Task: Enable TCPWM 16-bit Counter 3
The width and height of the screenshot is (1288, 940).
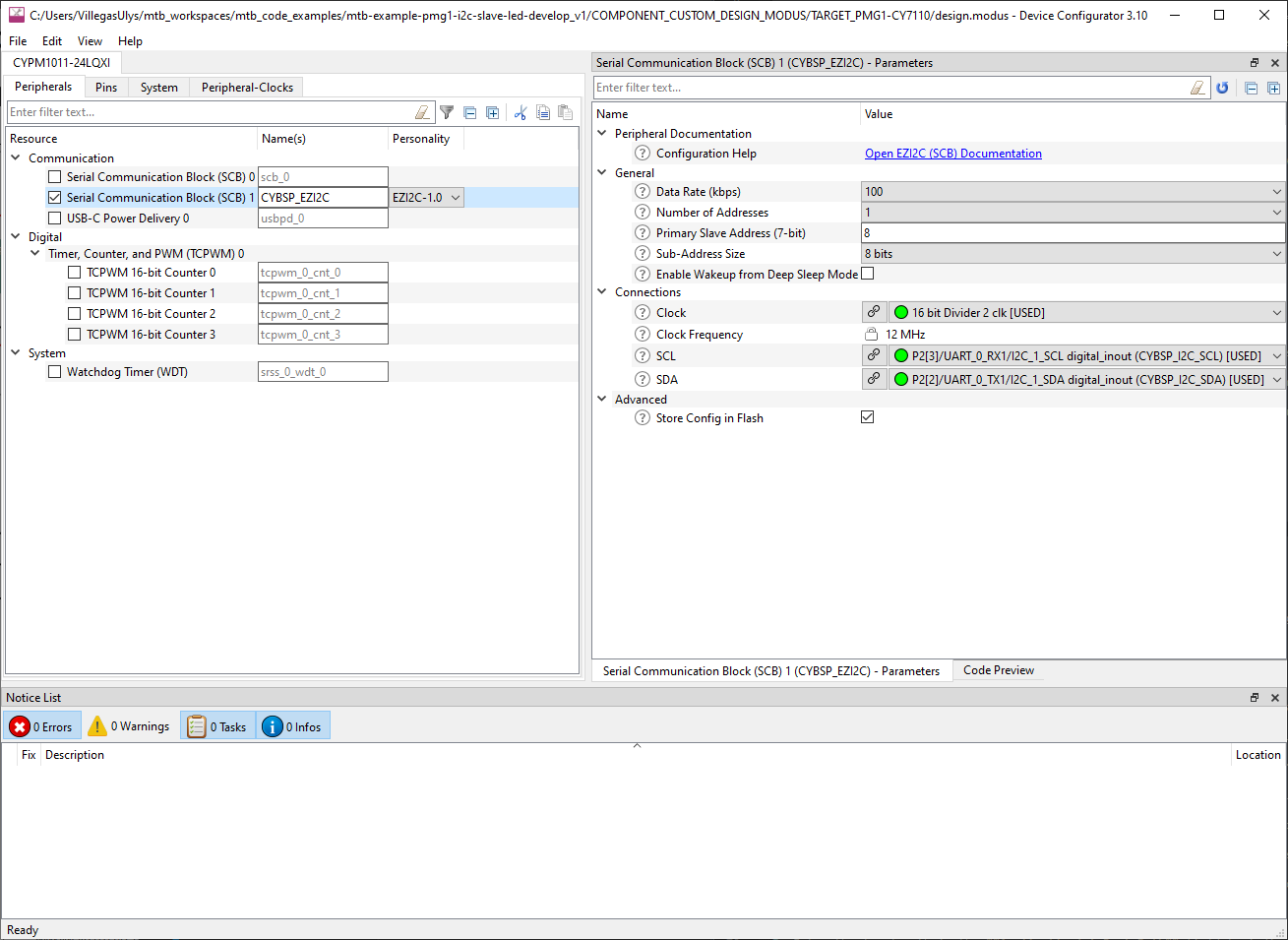Action: point(75,335)
